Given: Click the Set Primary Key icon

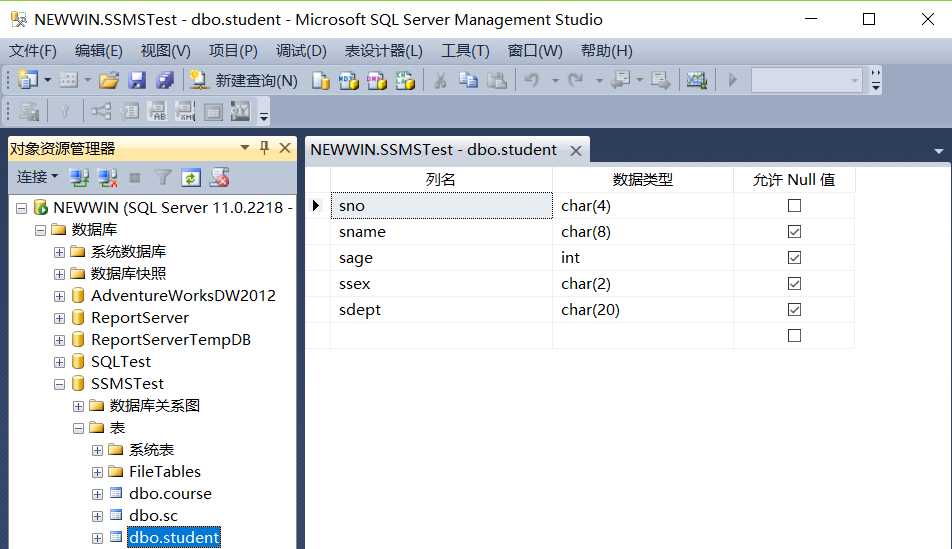Looking at the screenshot, I should pos(65,112).
